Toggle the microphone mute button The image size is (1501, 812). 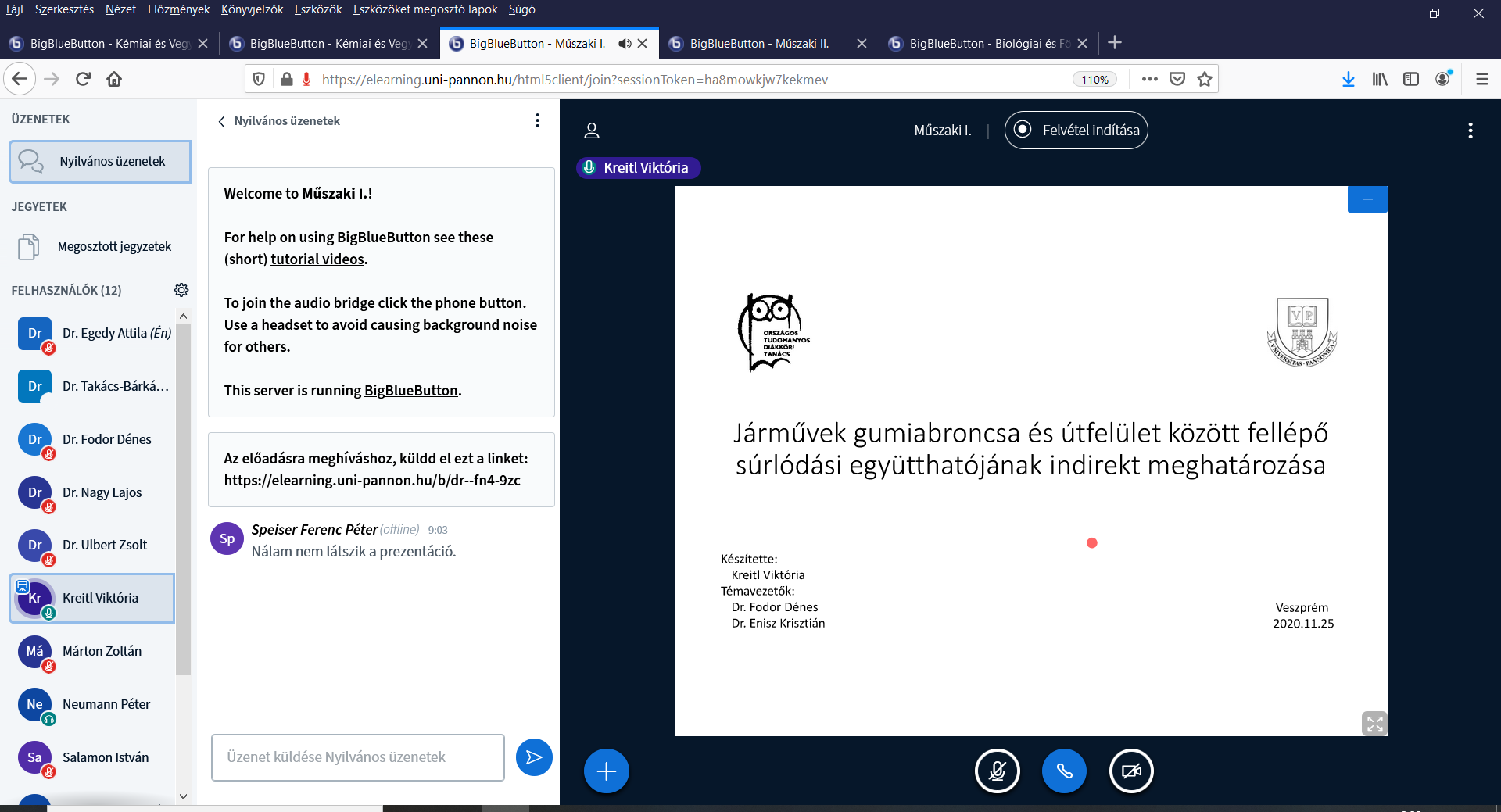(997, 771)
